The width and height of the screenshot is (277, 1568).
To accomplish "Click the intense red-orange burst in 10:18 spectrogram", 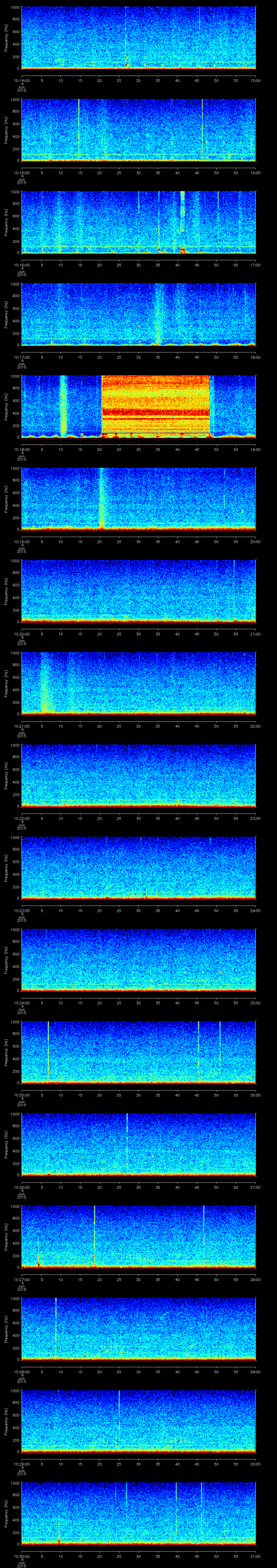I will 155,405.
